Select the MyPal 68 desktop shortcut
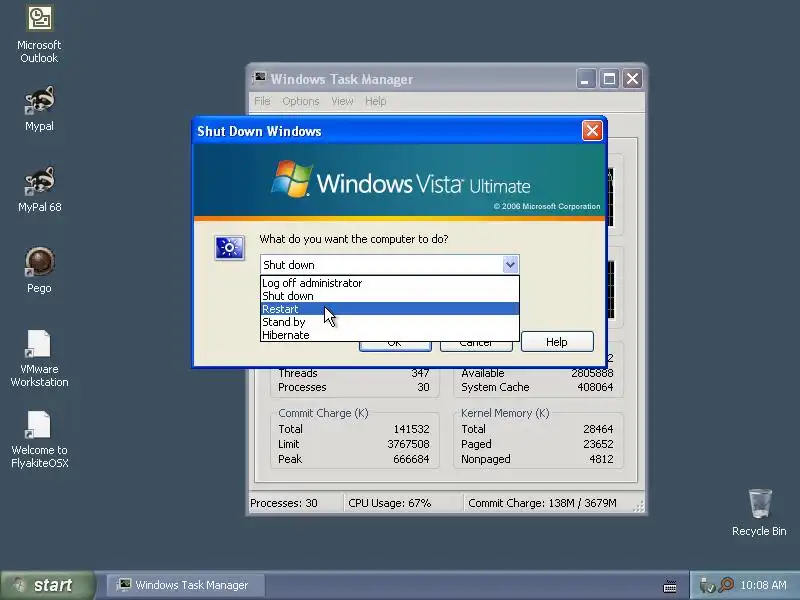This screenshot has width=800, height=600. pos(39,190)
